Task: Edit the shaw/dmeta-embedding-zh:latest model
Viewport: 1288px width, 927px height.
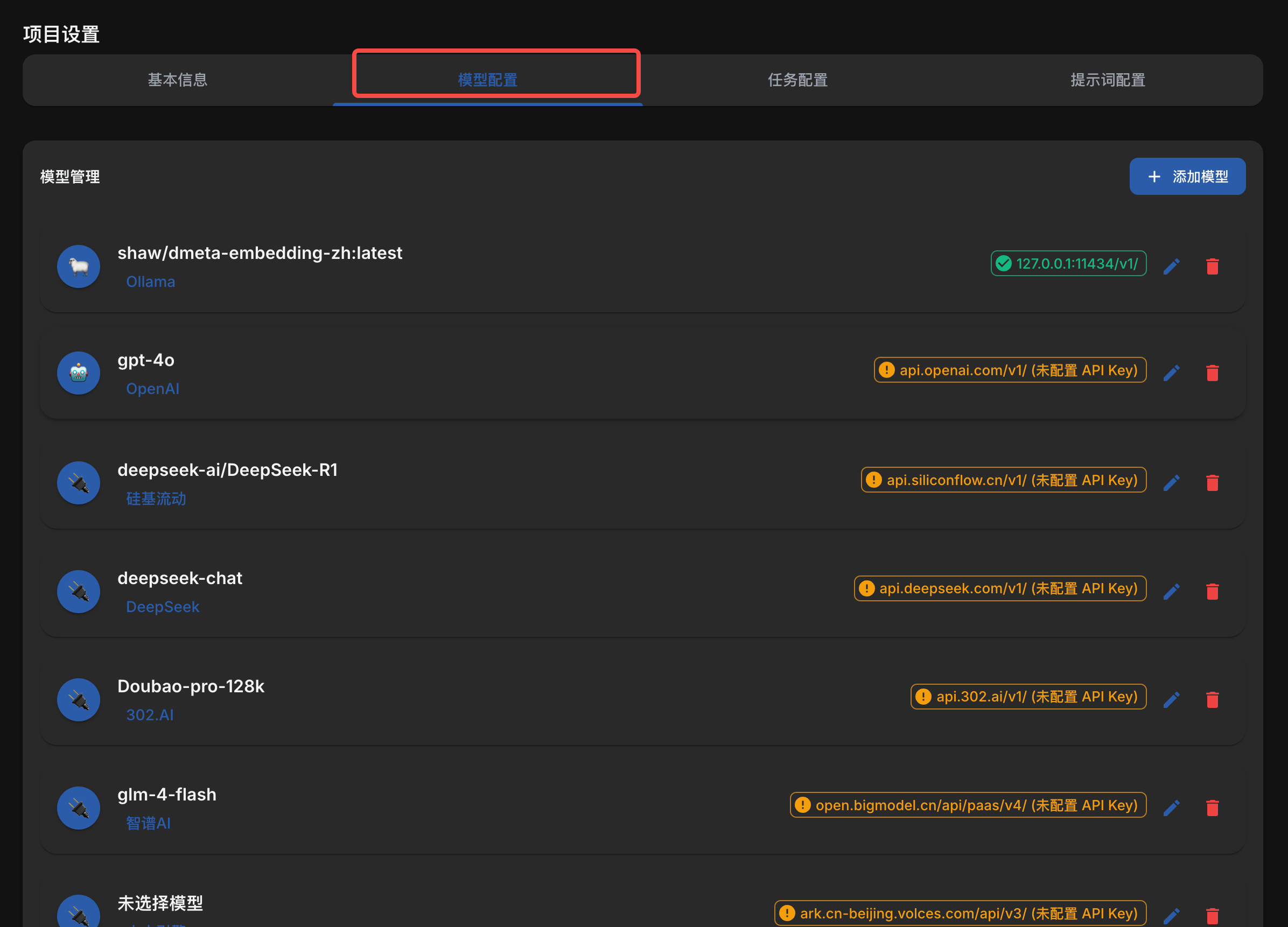Action: [x=1171, y=266]
